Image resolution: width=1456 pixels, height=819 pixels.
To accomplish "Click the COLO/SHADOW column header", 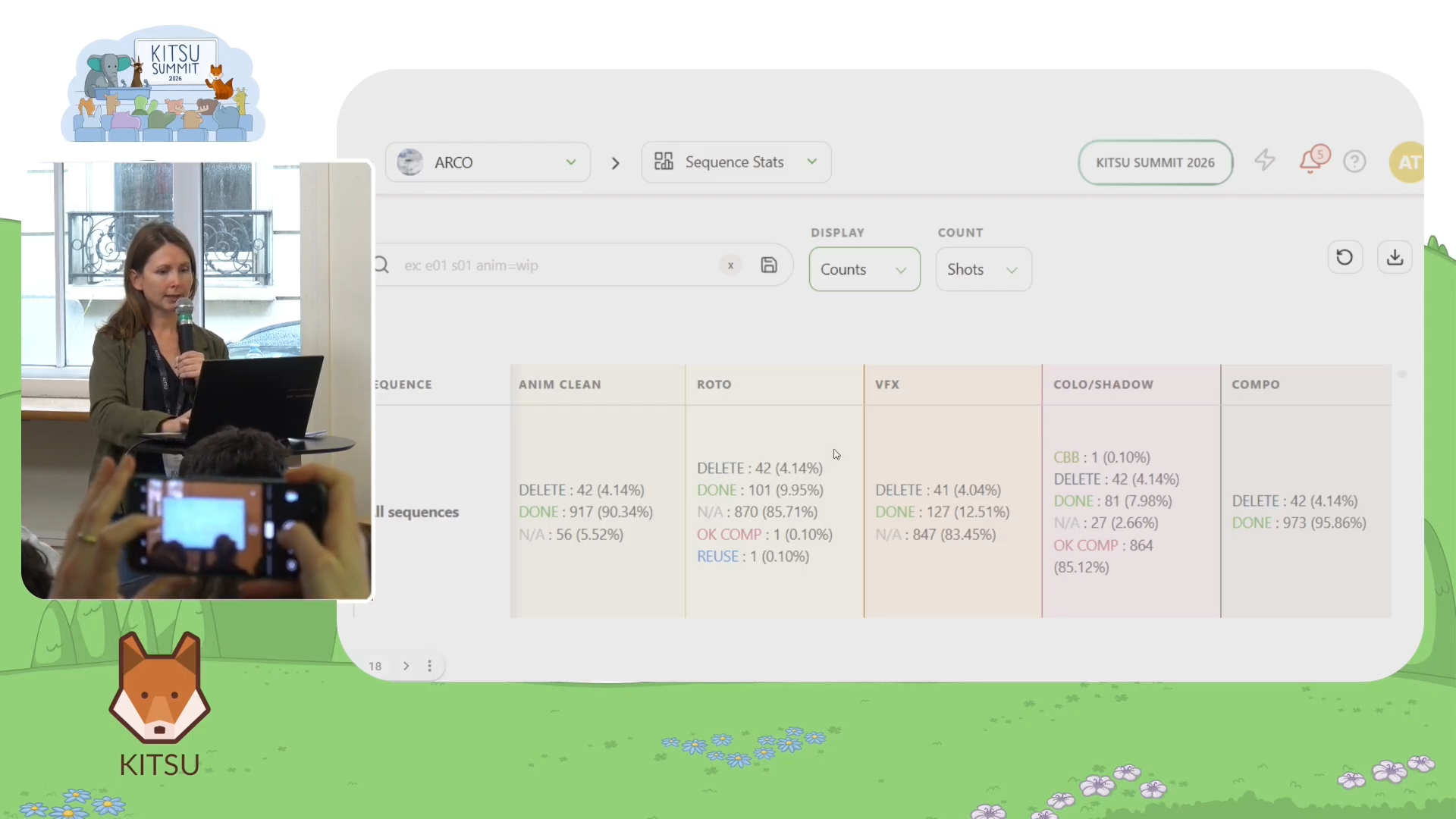I will click(x=1103, y=384).
